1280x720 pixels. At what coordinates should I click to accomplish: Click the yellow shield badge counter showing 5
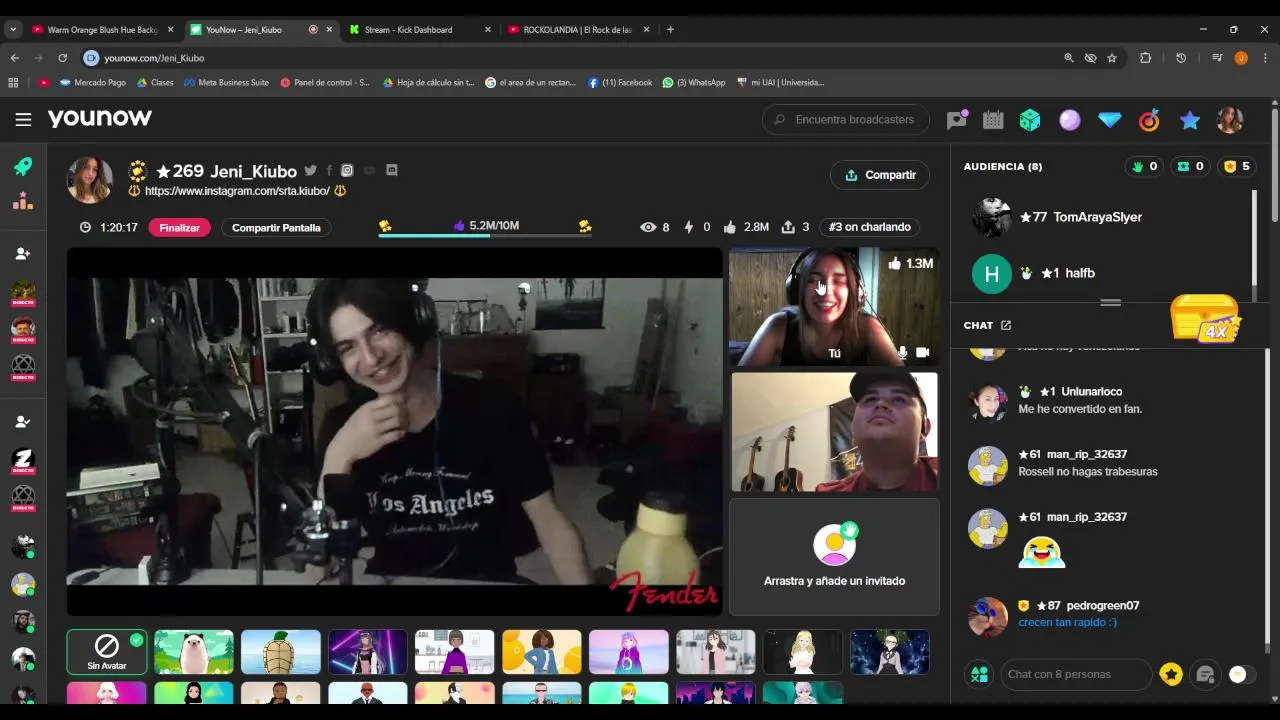point(1237,167)
